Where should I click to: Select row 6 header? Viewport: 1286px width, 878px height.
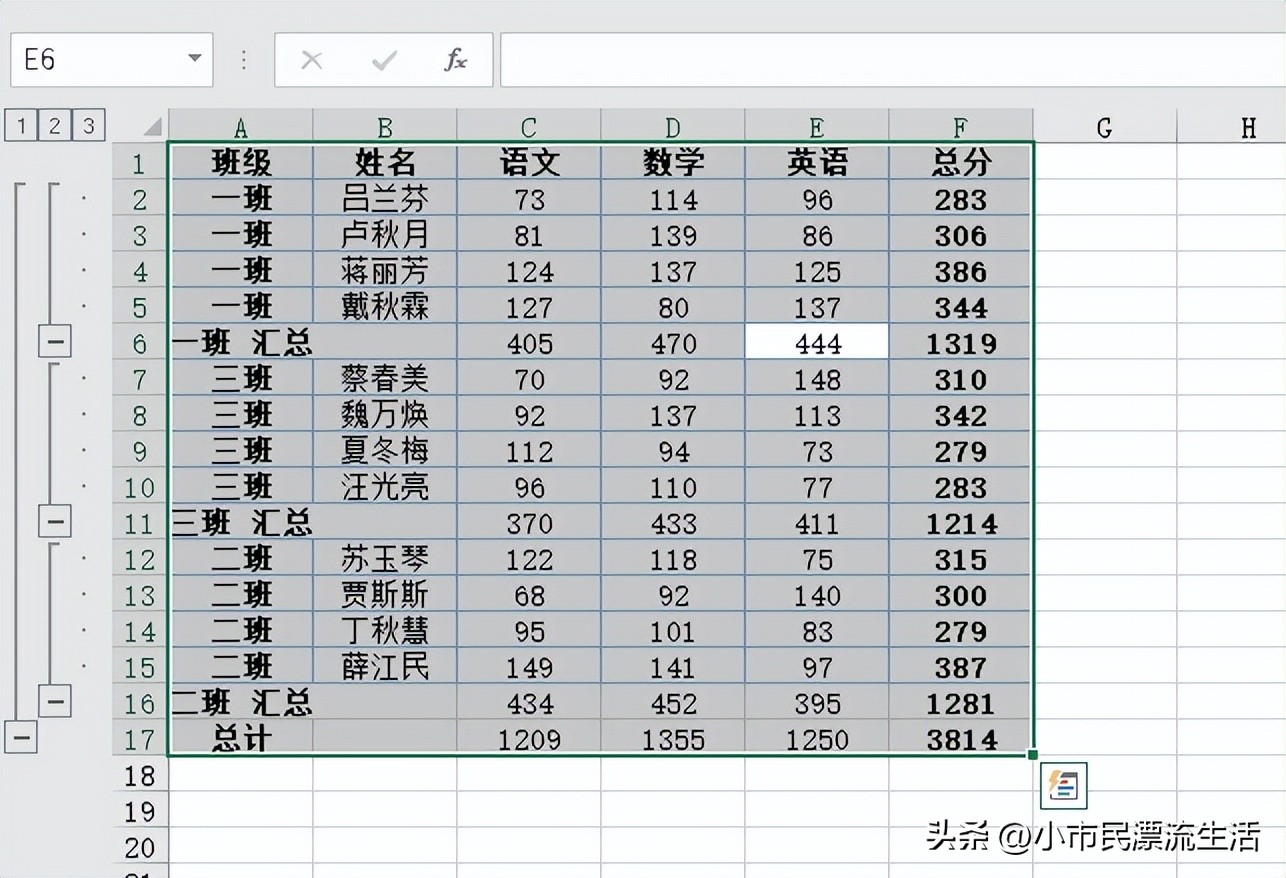[140, 343]
